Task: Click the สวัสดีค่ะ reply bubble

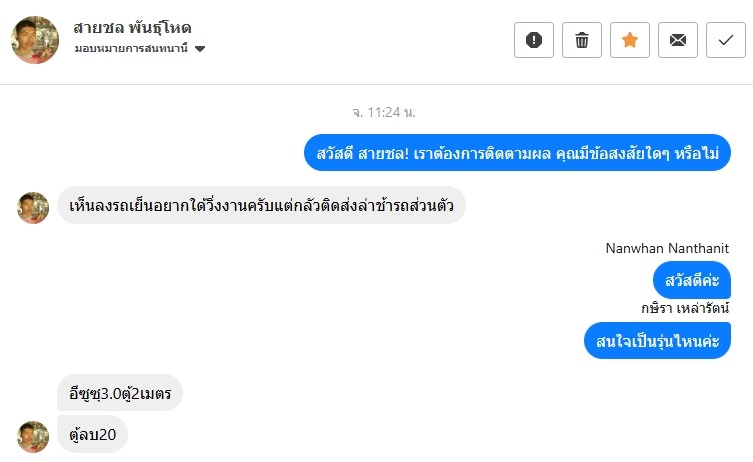Action: pos(692,279)
